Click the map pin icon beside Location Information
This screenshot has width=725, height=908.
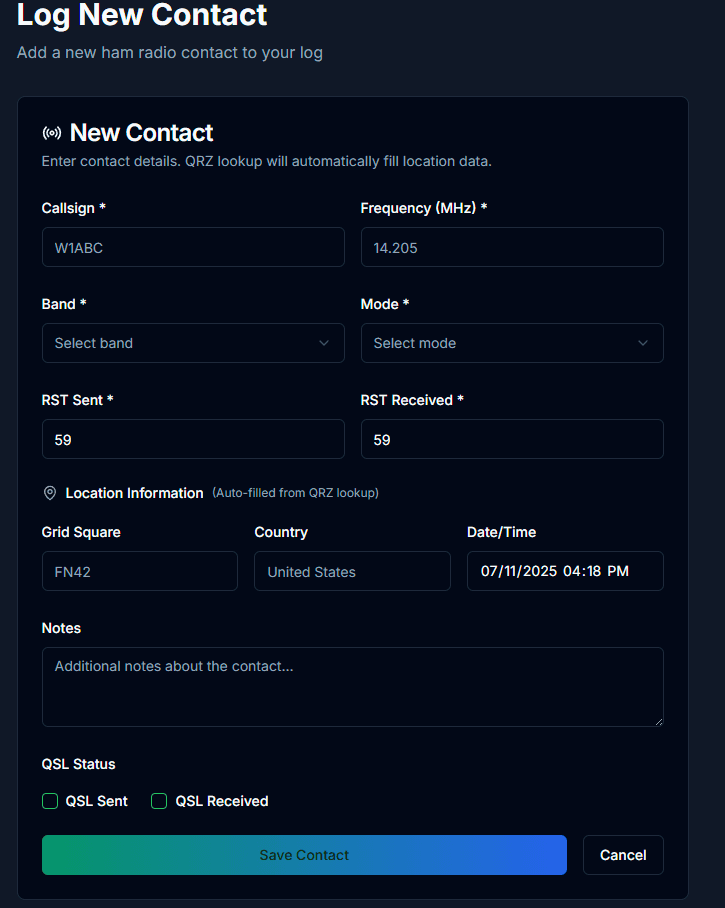[50, 493]
